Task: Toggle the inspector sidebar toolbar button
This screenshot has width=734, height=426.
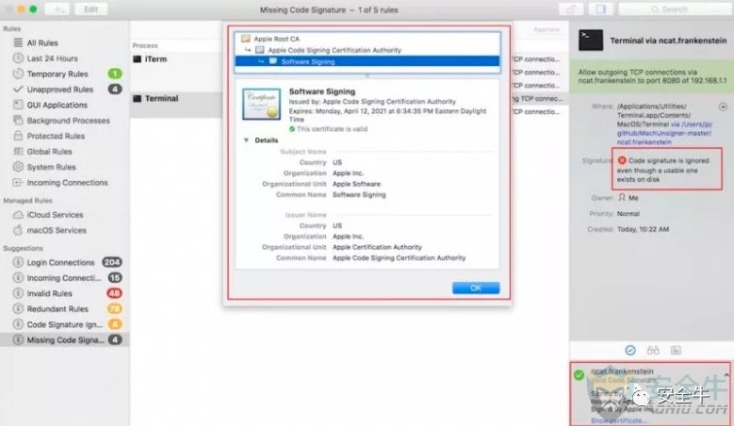Action: [601, 9]
